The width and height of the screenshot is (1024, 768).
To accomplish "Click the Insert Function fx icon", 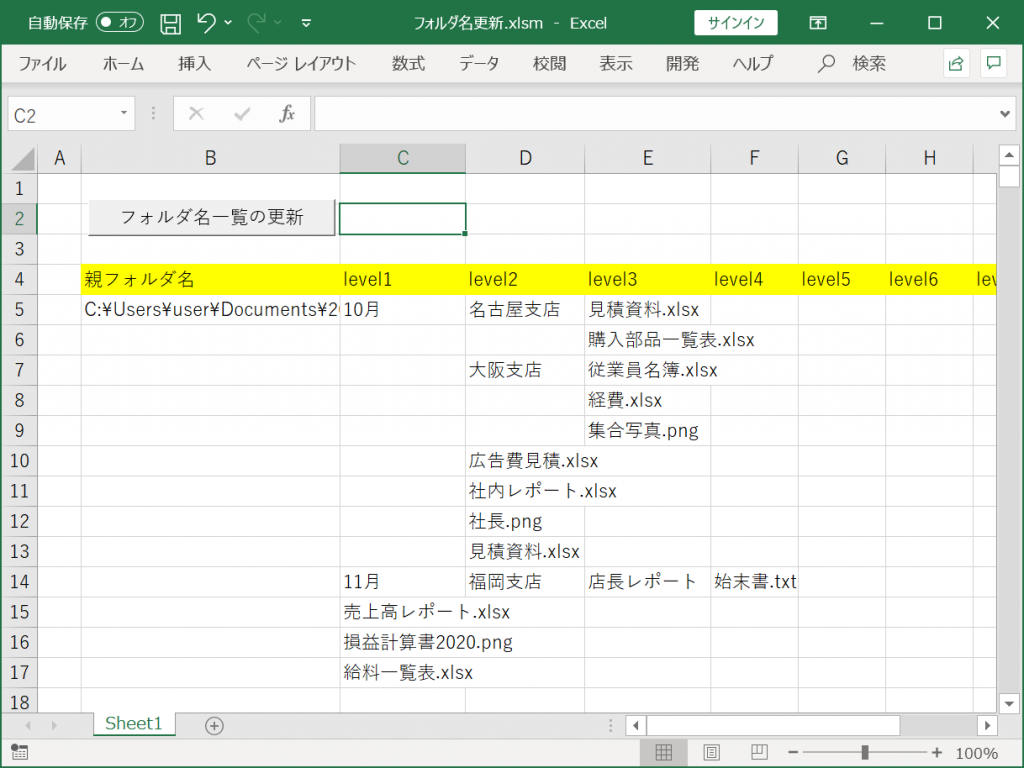I will pyautogui.click(x=287, y=114).
